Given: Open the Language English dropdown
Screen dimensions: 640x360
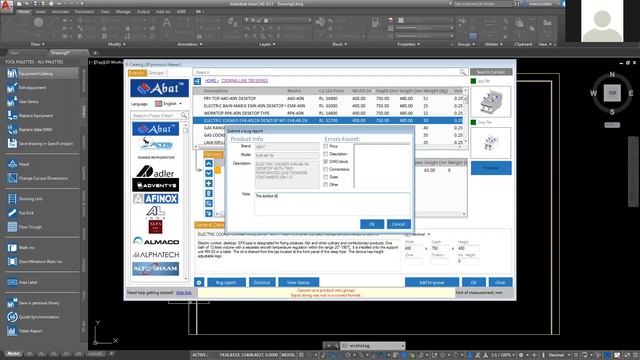Looking at the screenshot, I should click(169, 104).
